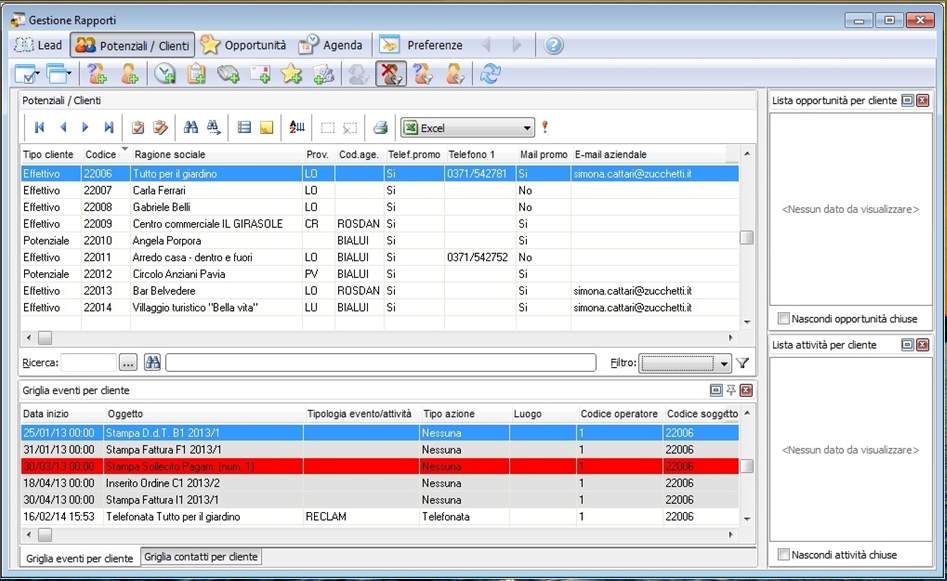Select red row Stampa Sollecito Pagam.
The width and height of the screenshot is (947, 581).
pyautogui.click(x=380, y=466)
